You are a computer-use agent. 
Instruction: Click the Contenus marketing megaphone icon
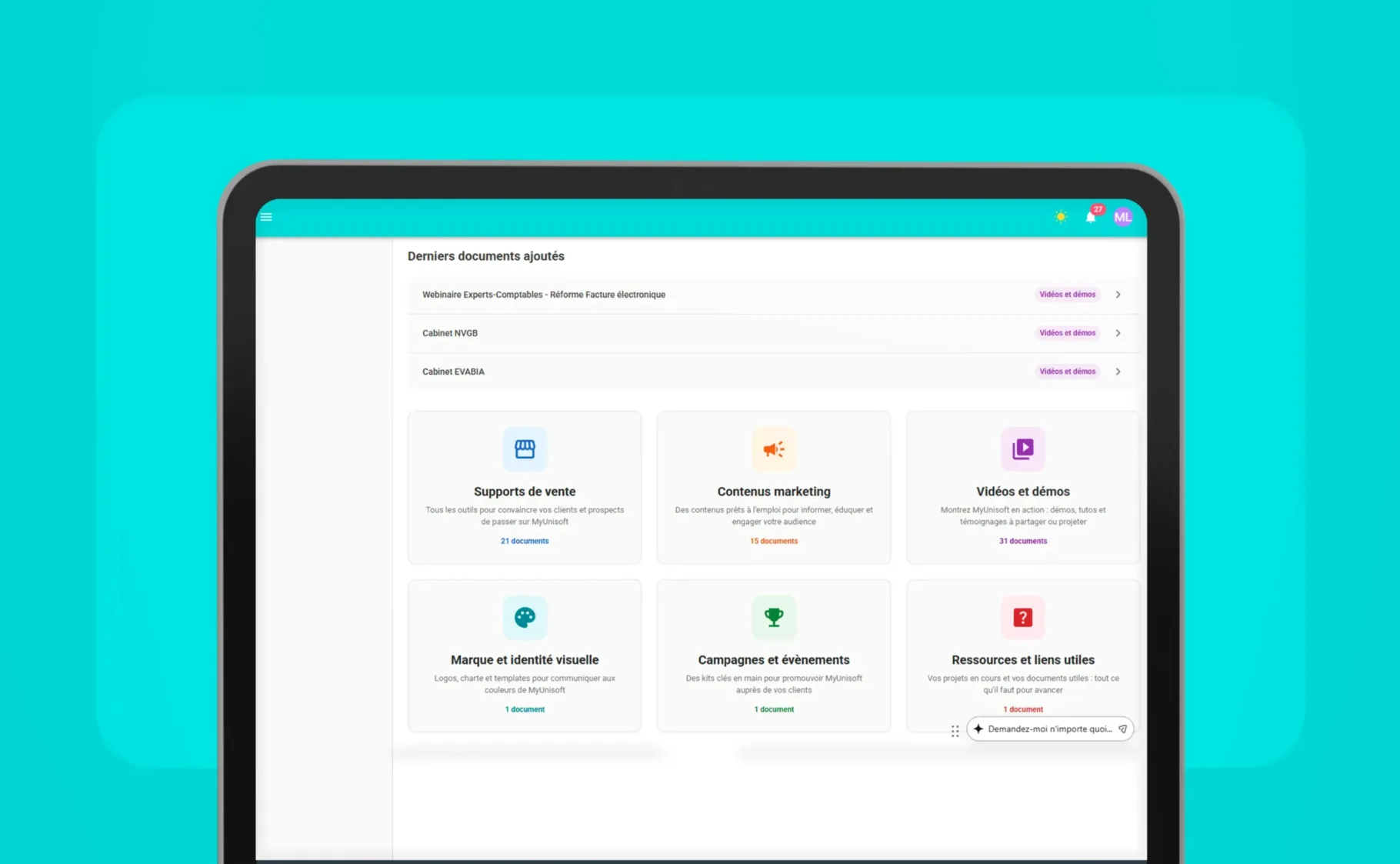pyautogui.click(x=774, y=449)
